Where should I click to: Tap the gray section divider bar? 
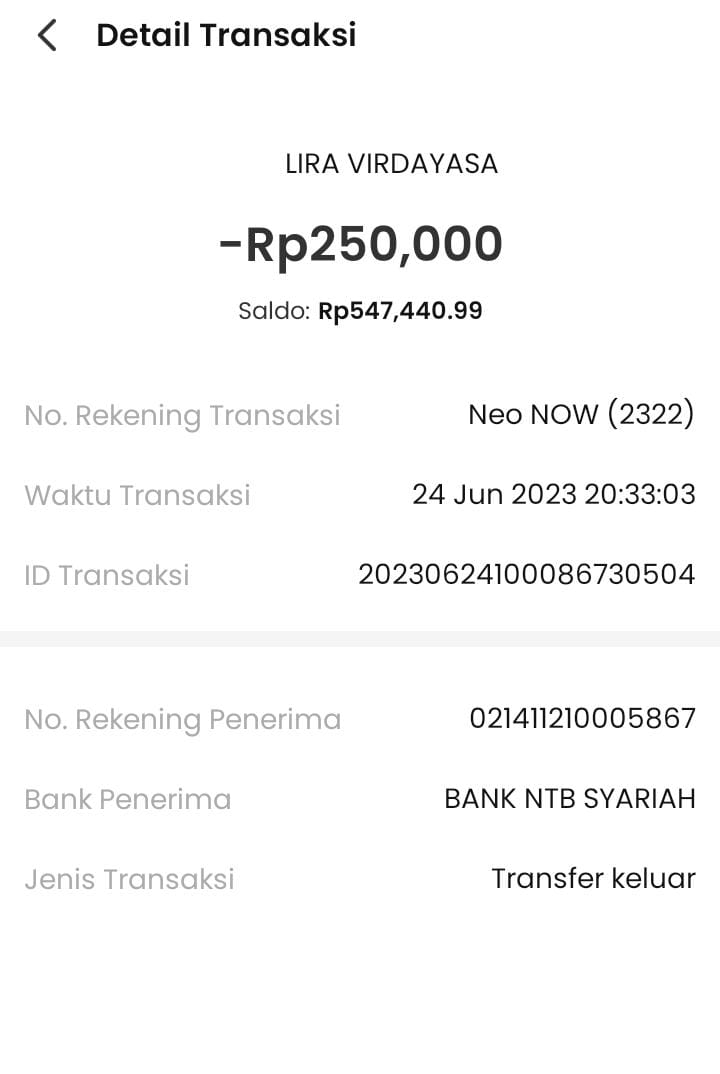point(360,638)
